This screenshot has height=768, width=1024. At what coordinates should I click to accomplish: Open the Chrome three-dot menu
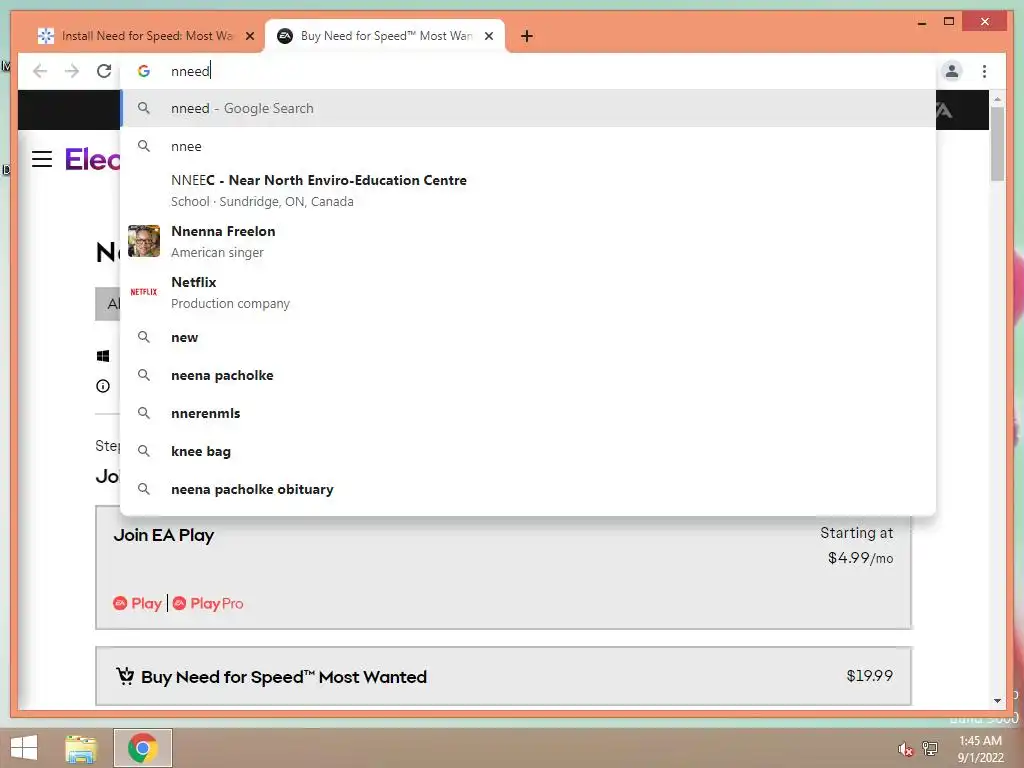point(984,71)
